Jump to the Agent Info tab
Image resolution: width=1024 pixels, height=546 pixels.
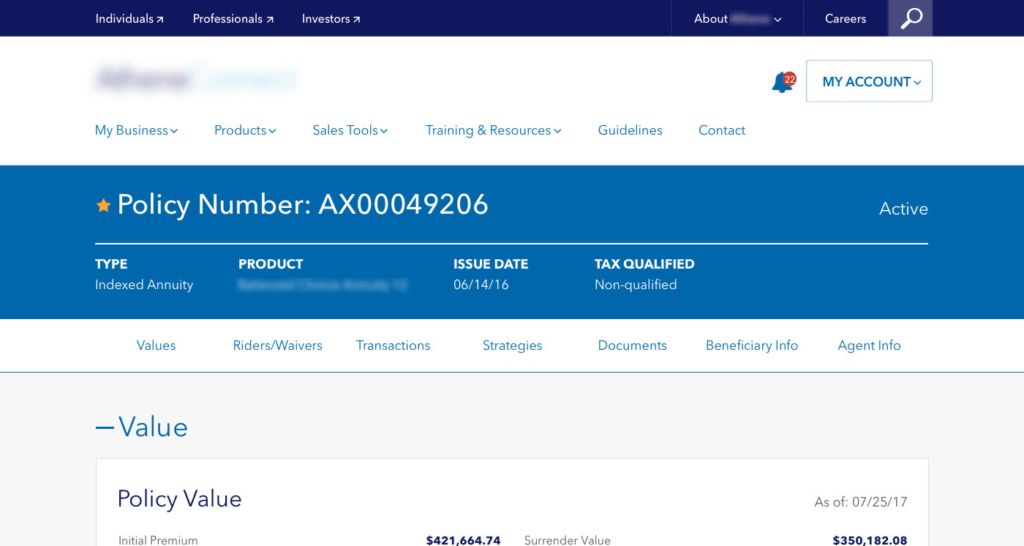click(869, 345)
